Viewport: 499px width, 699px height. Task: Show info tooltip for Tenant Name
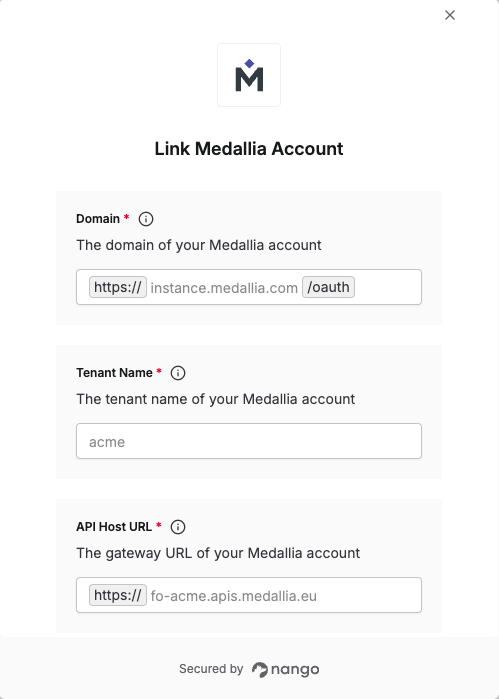pos(178,373)
